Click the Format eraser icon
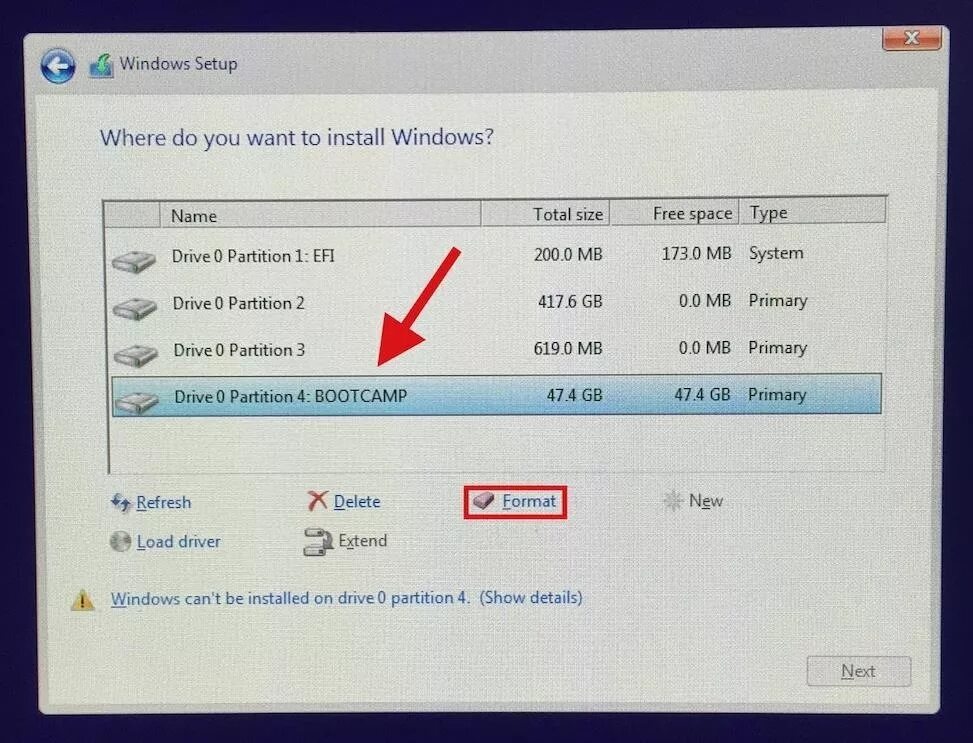This screenshot has height=743, width=973. (x=483, y=500)
